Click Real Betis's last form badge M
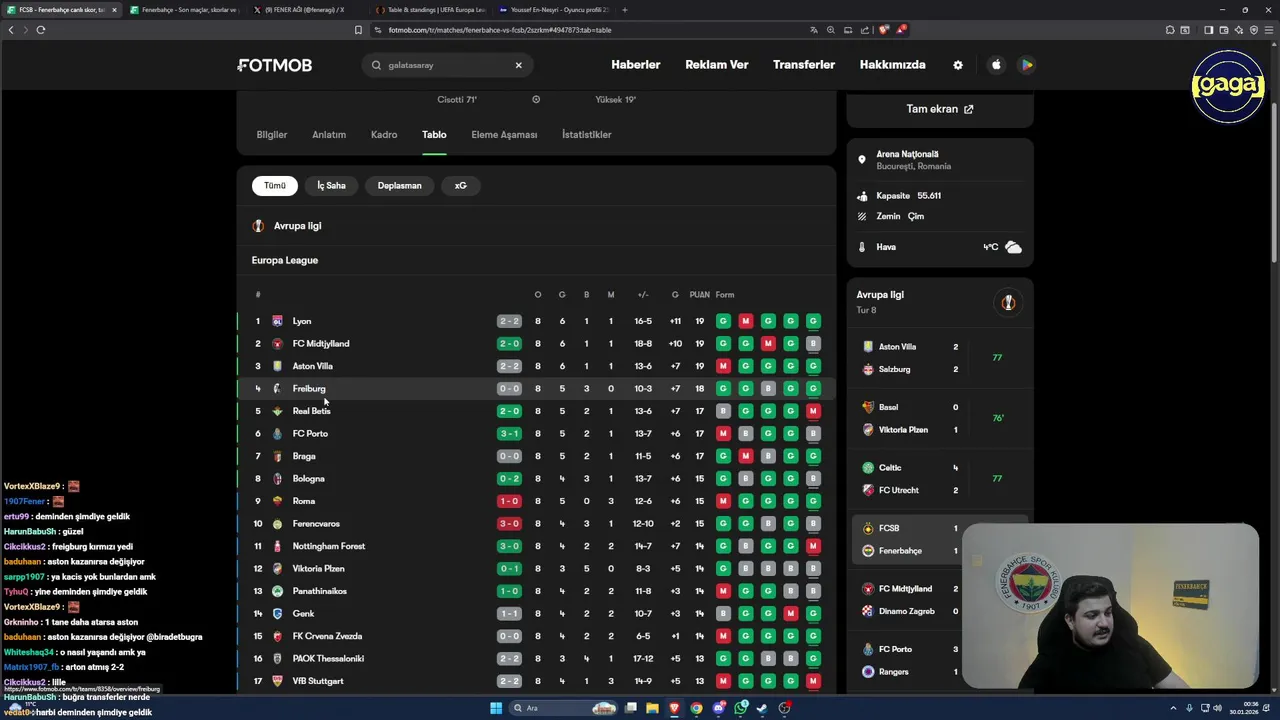Screen dimensions: 1280x720 pyautogui.click(x=813, y=411)
